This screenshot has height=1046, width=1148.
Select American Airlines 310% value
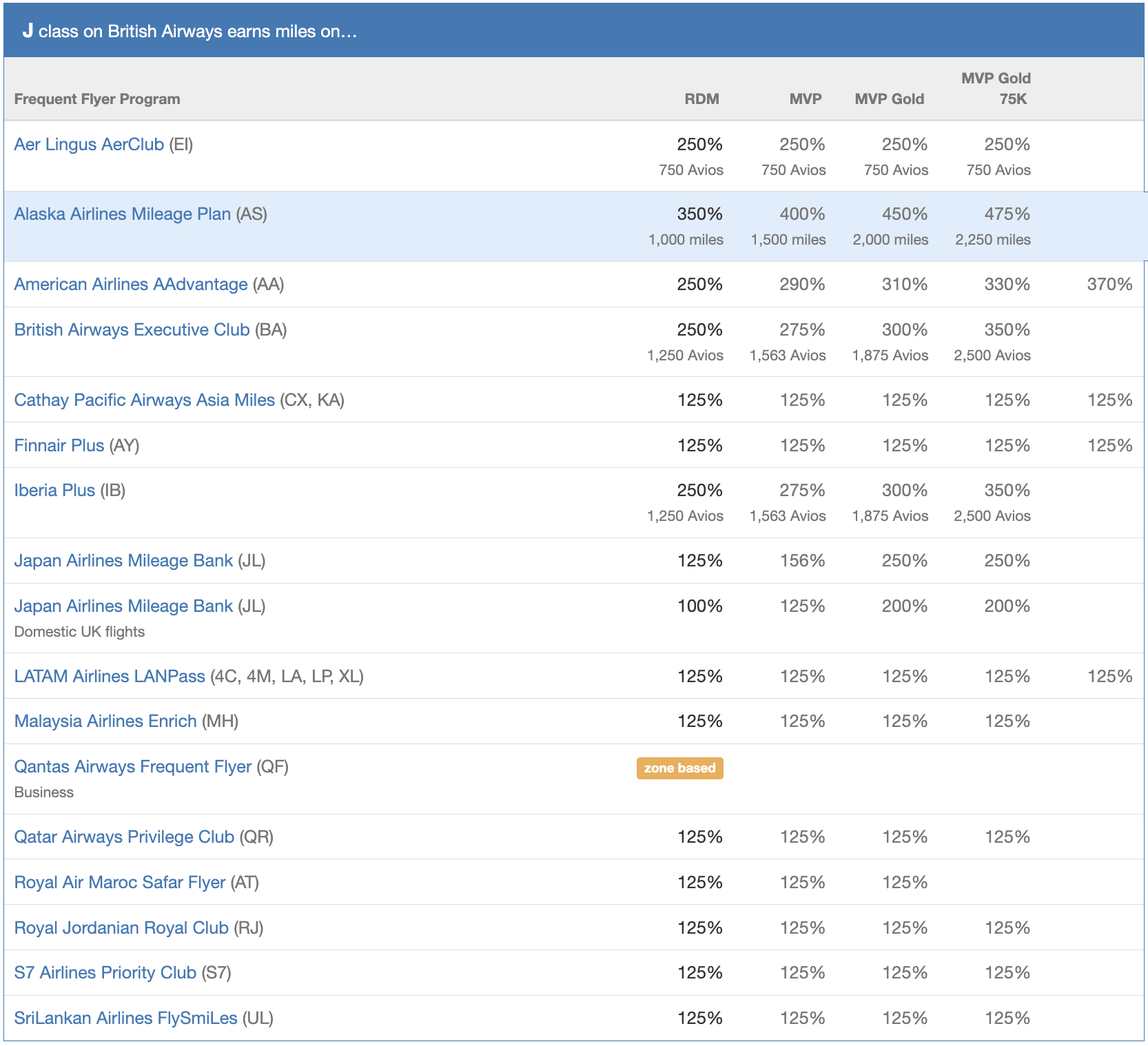pos(905,285)
